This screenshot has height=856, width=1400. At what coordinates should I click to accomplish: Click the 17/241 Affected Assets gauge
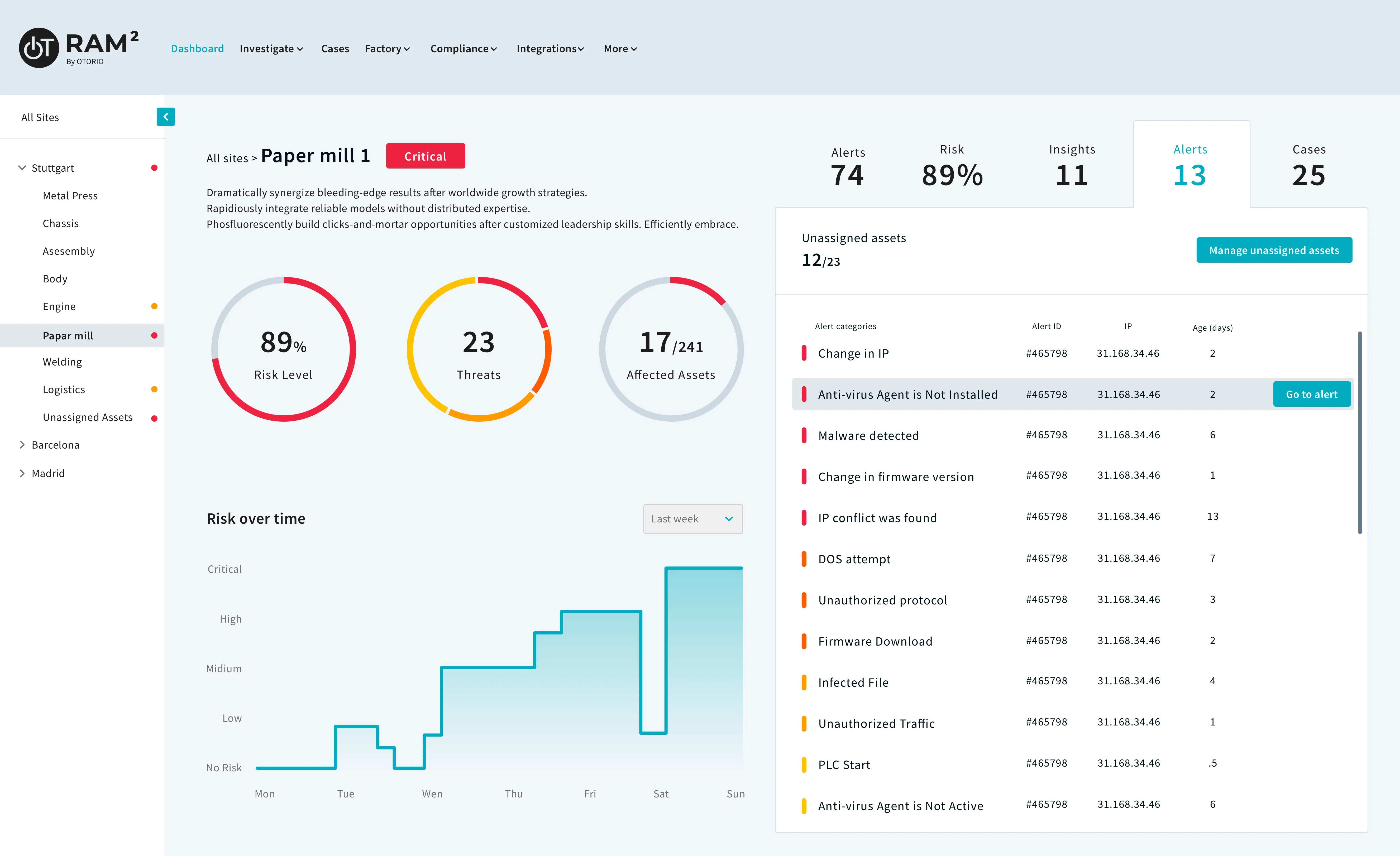[671, 349]
